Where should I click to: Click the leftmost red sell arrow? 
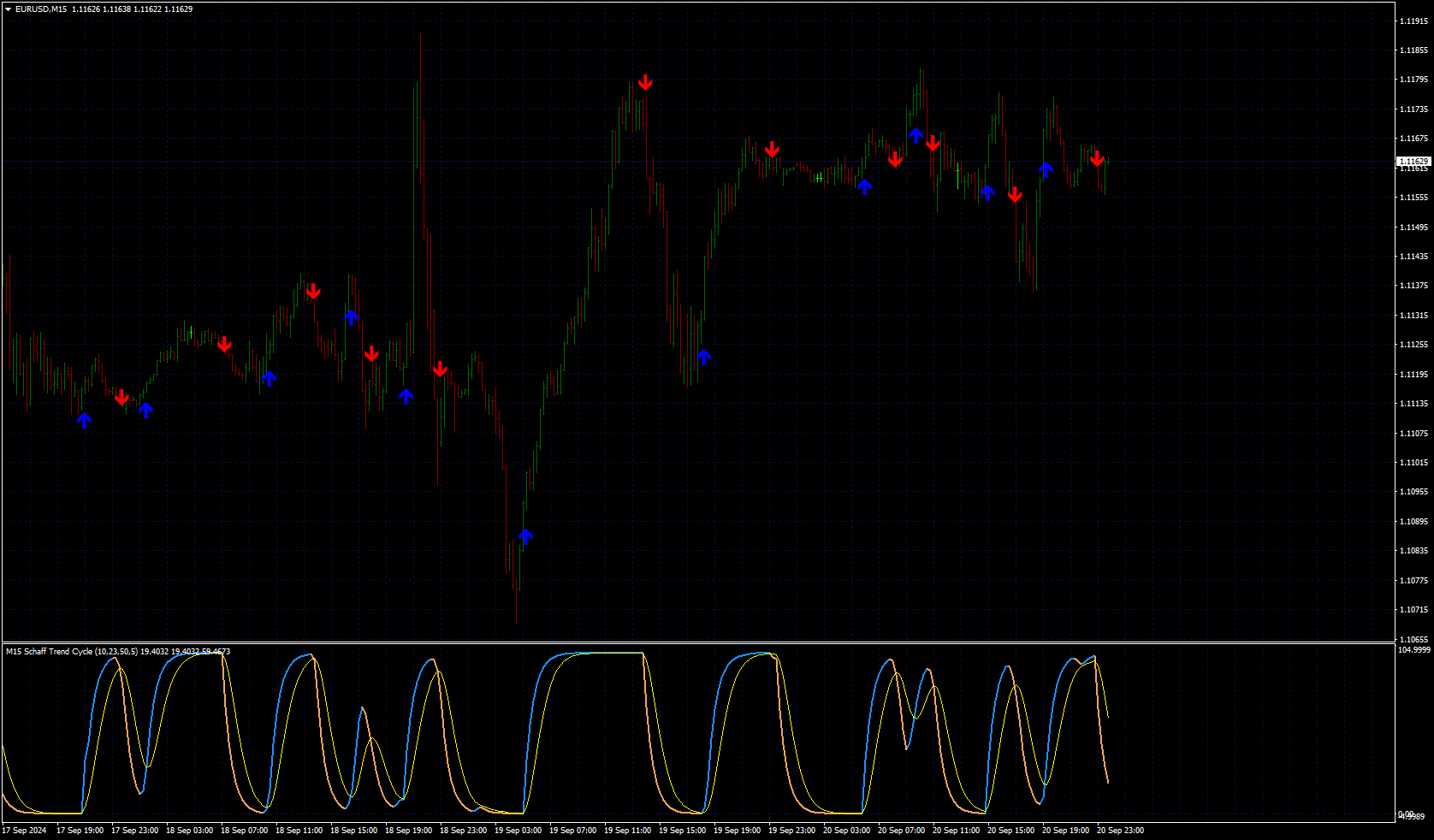[121, 397]
